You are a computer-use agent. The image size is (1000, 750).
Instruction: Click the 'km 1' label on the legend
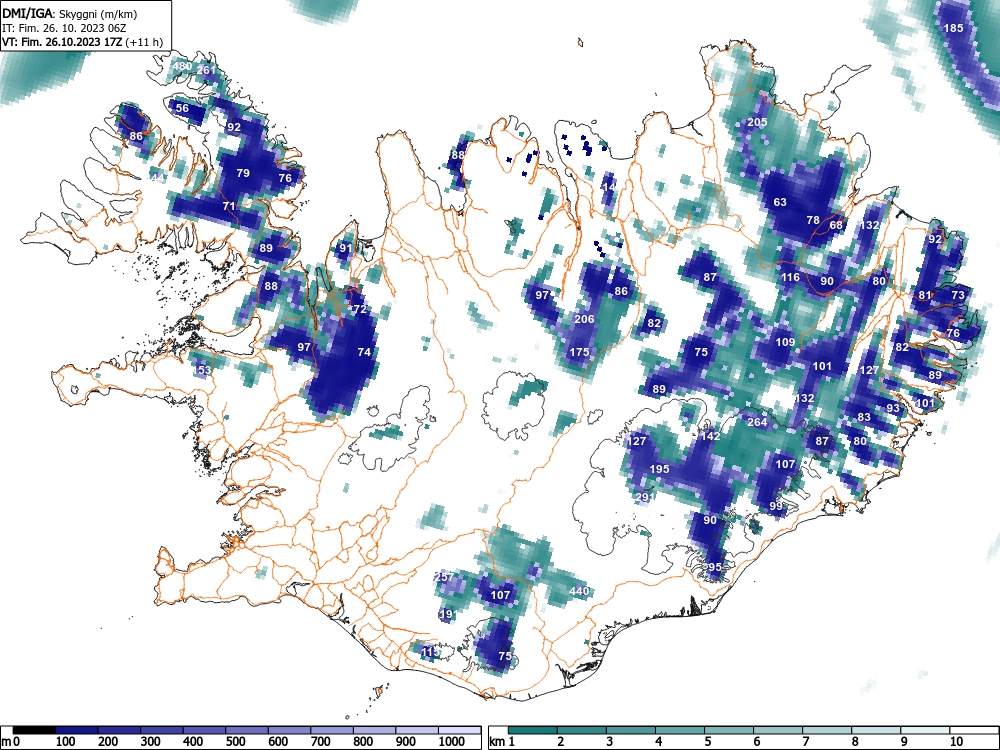502,742
